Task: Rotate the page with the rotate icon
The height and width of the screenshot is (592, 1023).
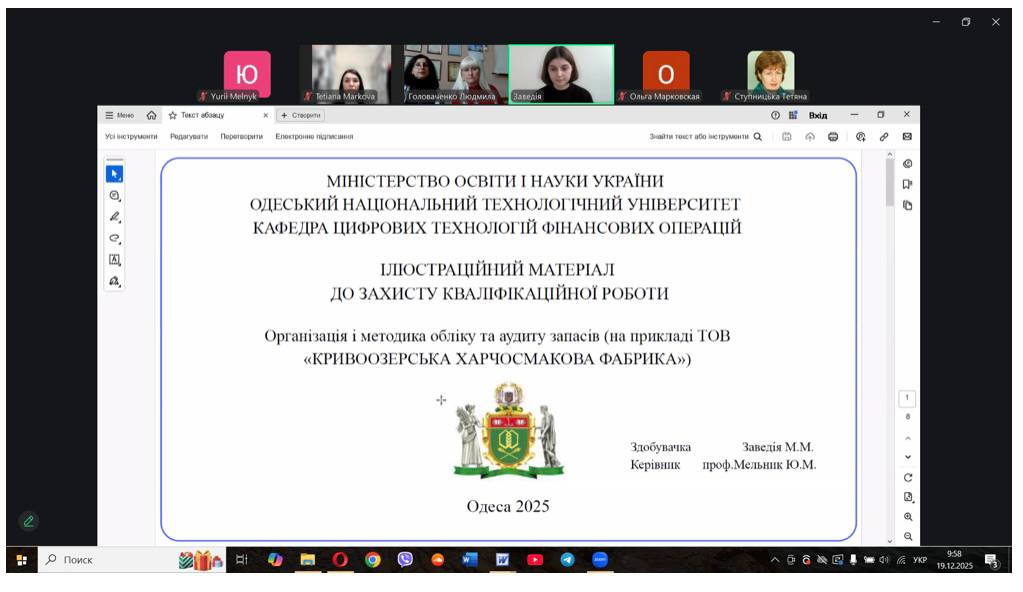Action: pos(908,478)
